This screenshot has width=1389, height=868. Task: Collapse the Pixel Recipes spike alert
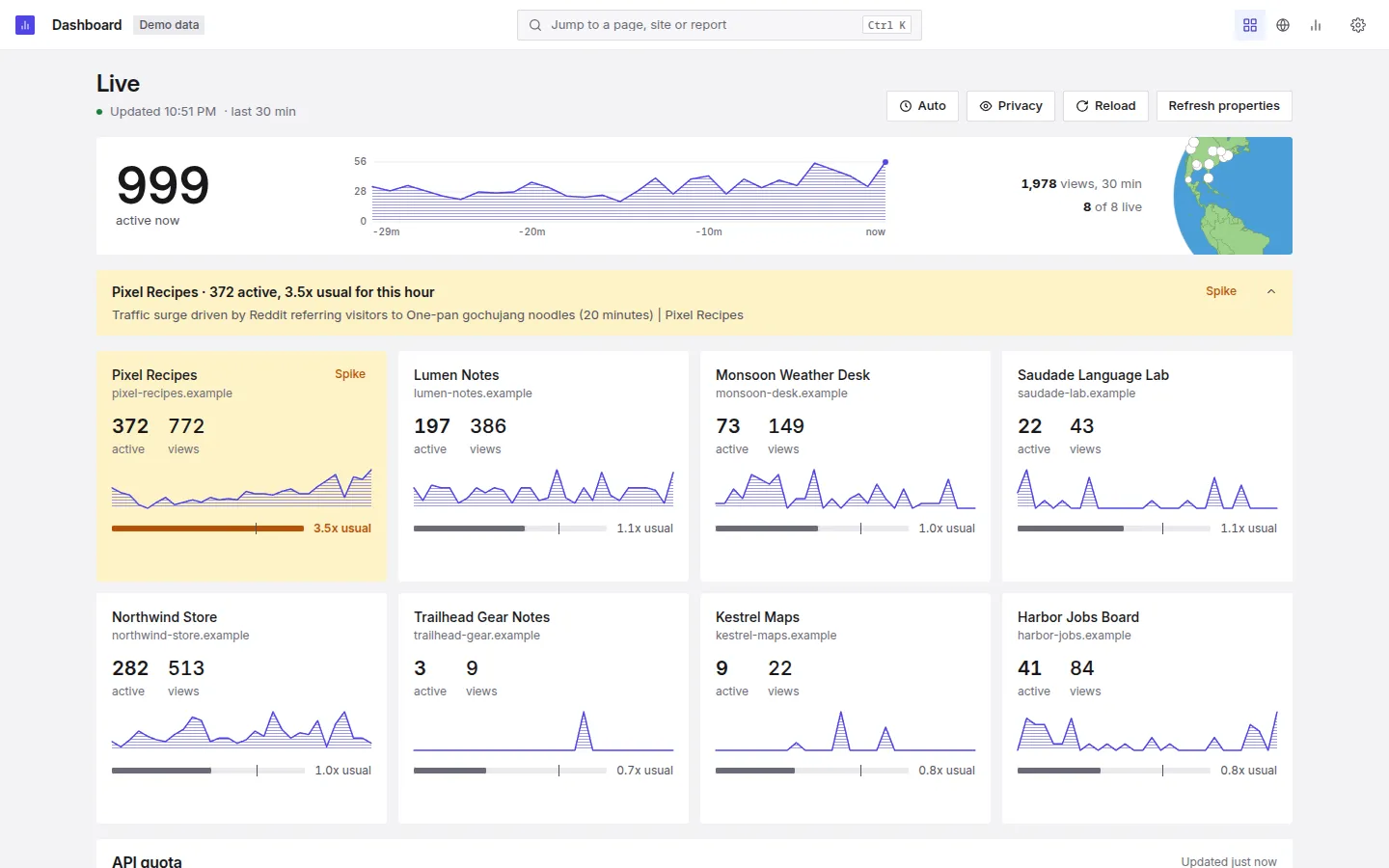(x=1271, y=291)
